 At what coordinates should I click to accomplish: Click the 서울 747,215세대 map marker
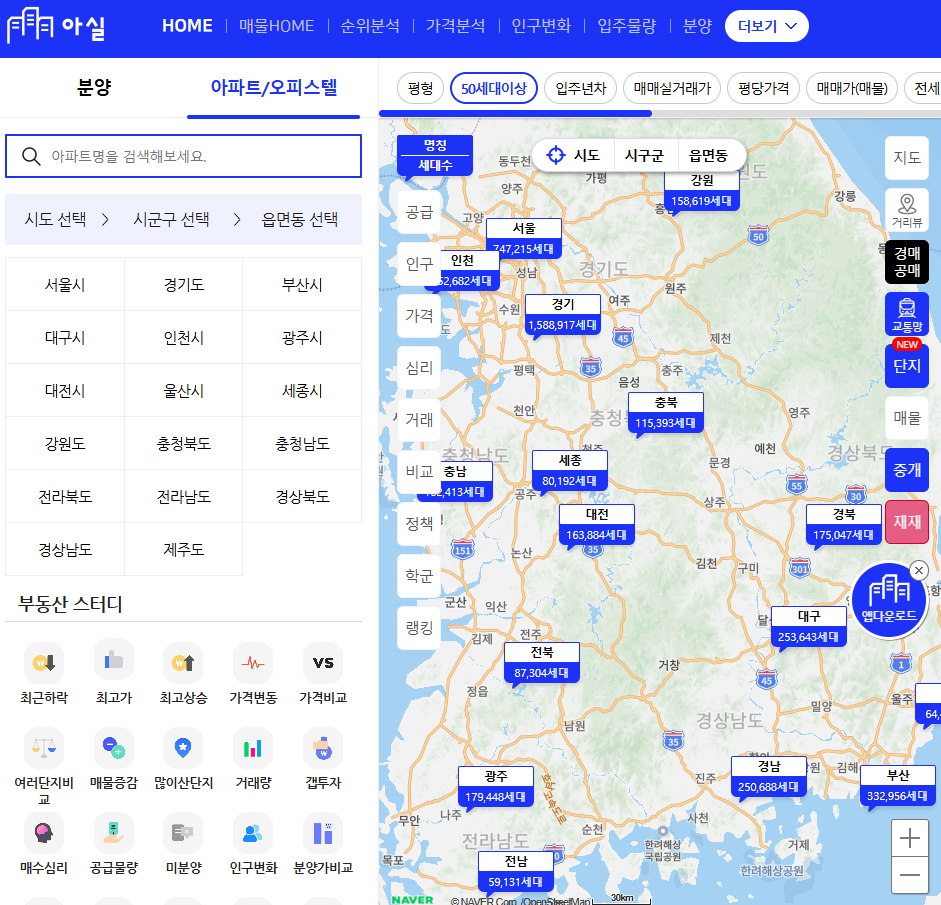pyautogui.click(x=524, y=239)
